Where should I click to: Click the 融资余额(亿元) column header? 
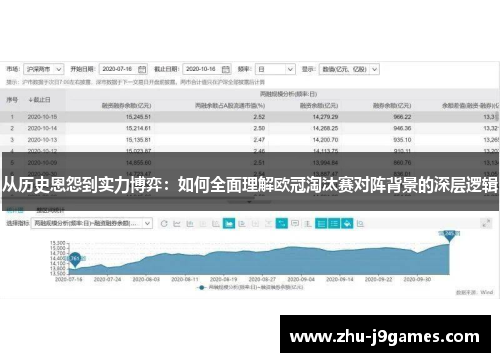(x=319, y=106)
